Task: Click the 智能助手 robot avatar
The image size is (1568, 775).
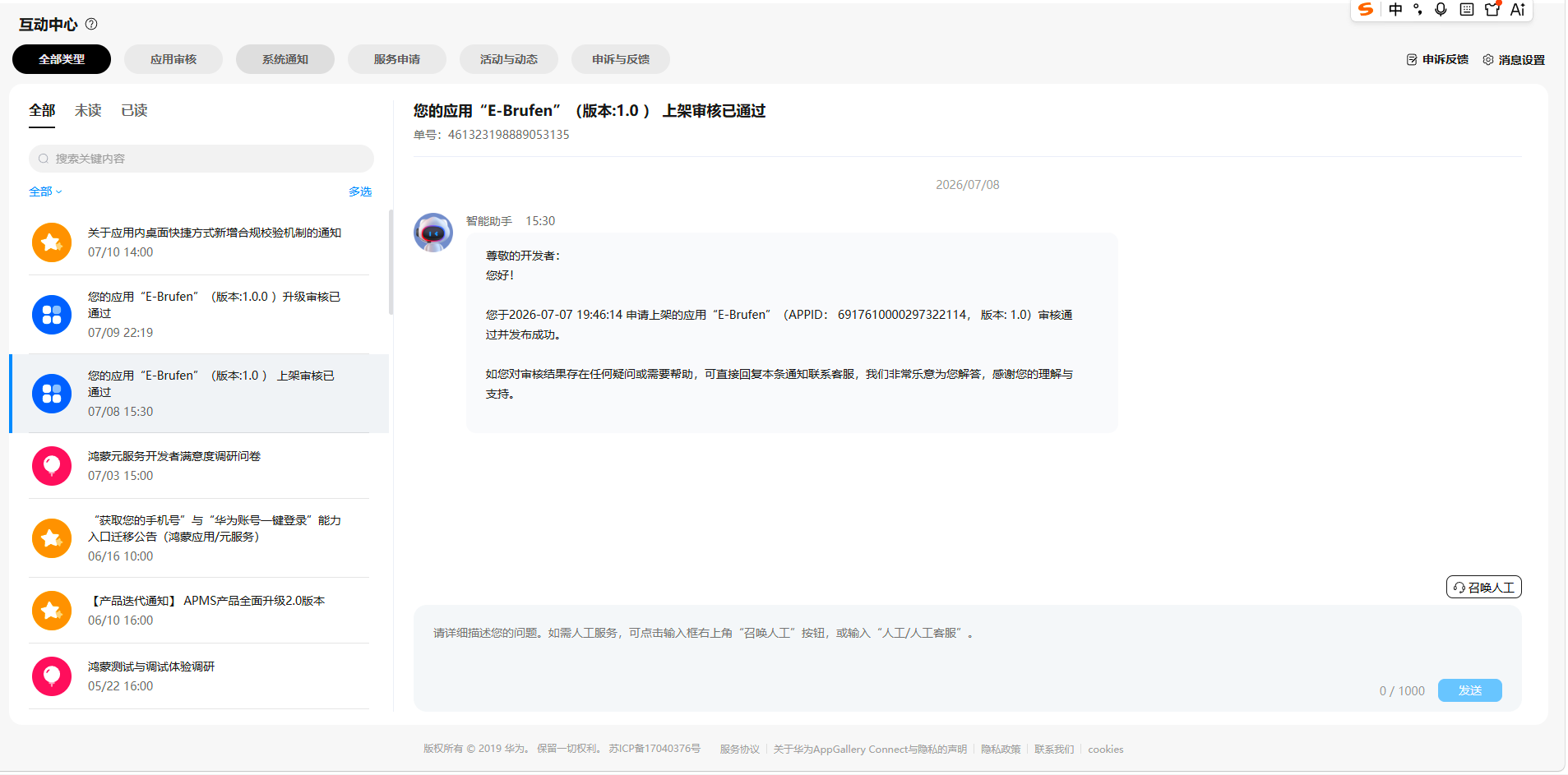Action: click(x=433, y=233)
